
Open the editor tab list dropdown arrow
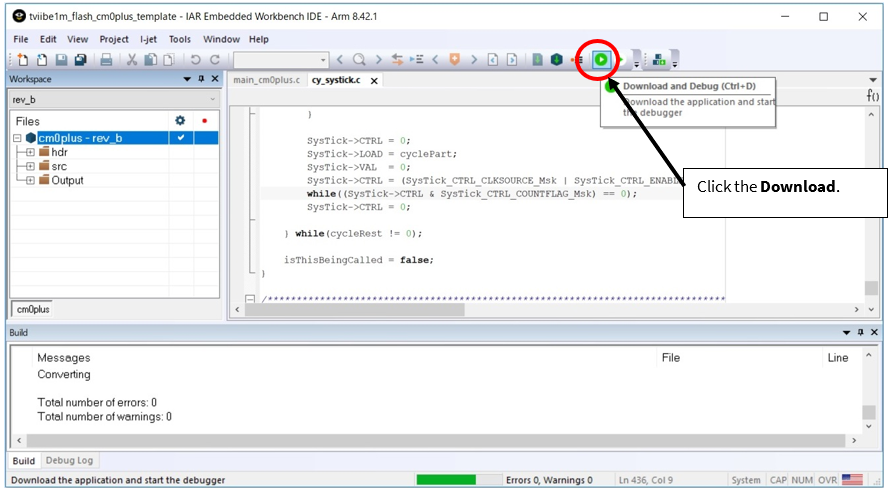point(873,80)
